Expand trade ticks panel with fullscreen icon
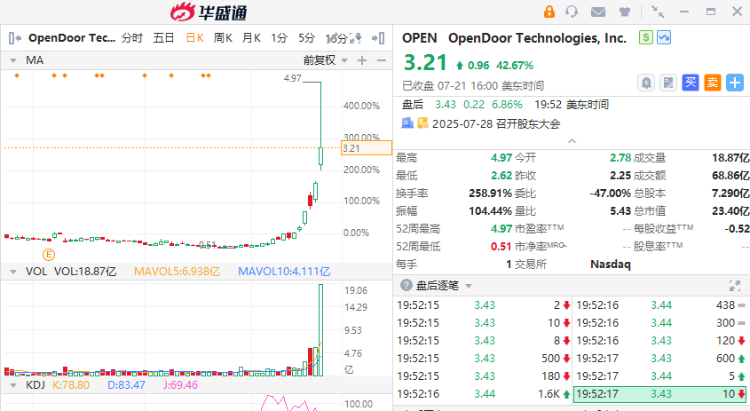The image size is (750, 411). point(735,286)
